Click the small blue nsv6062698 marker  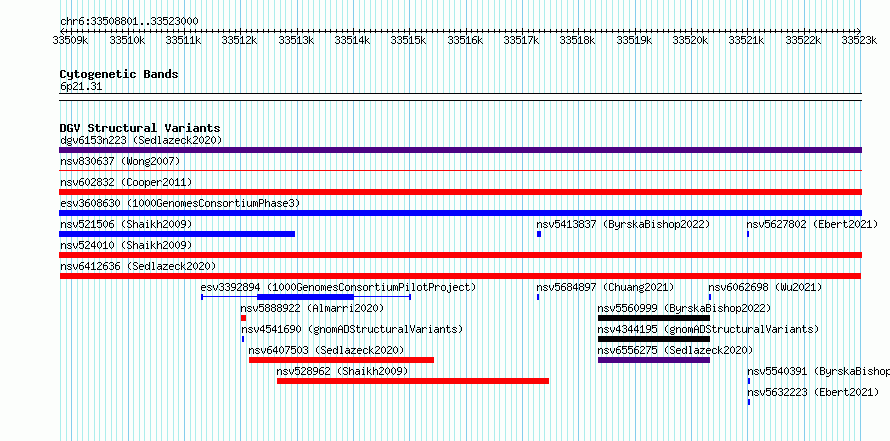[x=710, y=297]
